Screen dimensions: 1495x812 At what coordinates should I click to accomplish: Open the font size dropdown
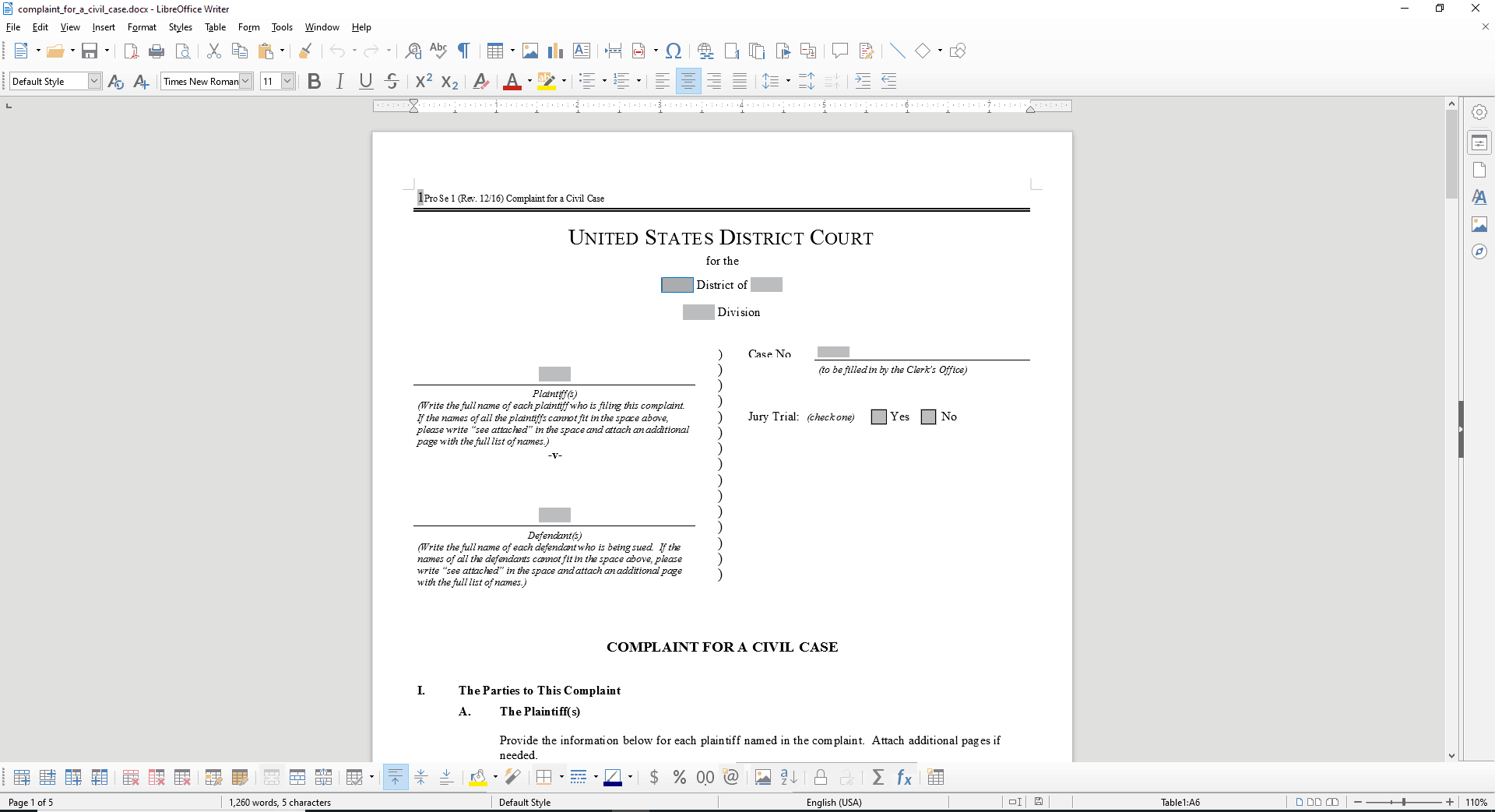tap(287, 80)
